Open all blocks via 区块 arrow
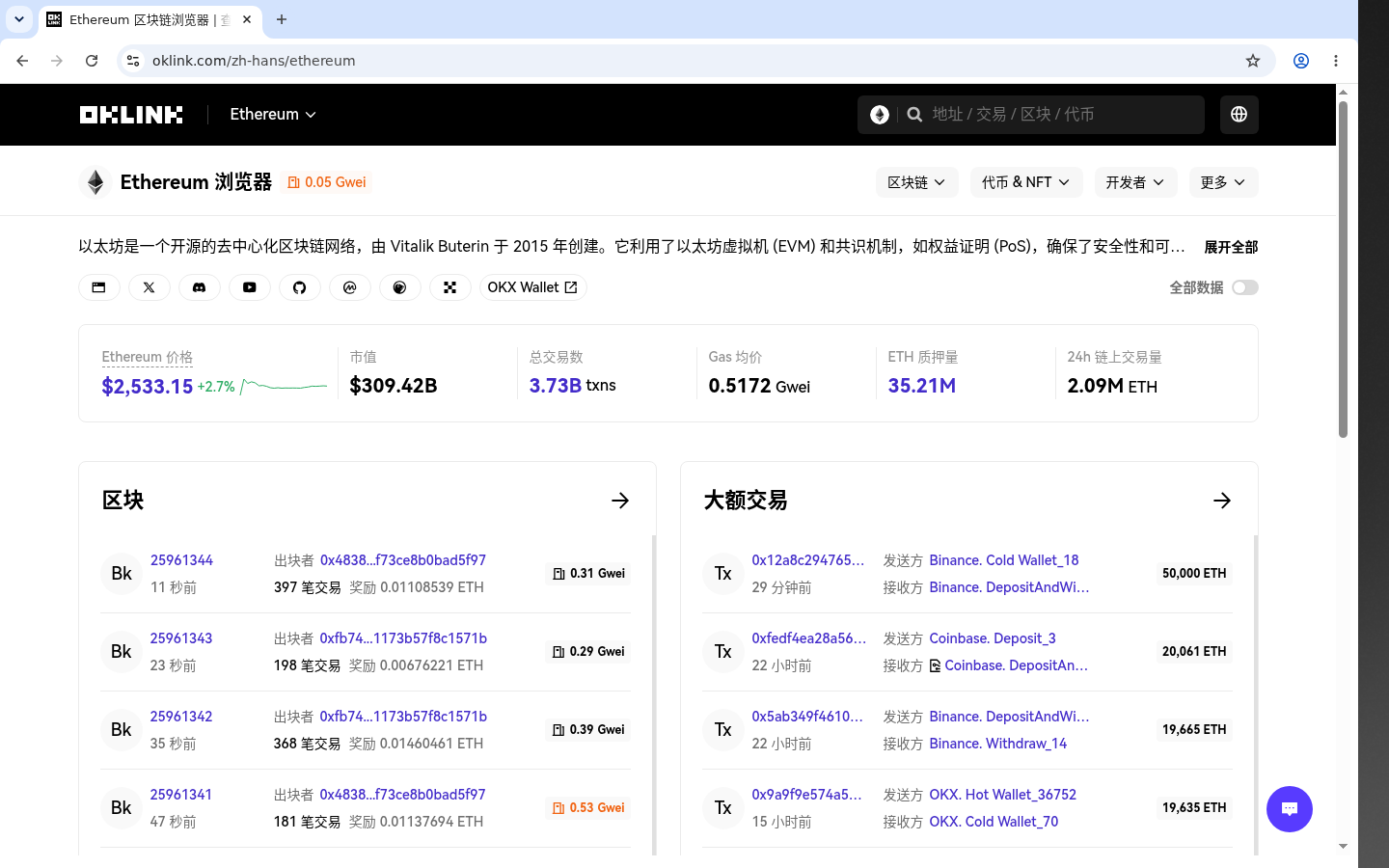This screenshot has width=1389, height=868. (620, 501)
